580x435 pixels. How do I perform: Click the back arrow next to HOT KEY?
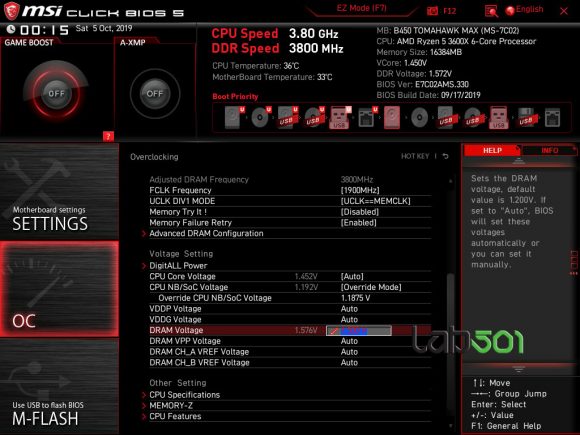pyautogui.click(x=446, y=156)
